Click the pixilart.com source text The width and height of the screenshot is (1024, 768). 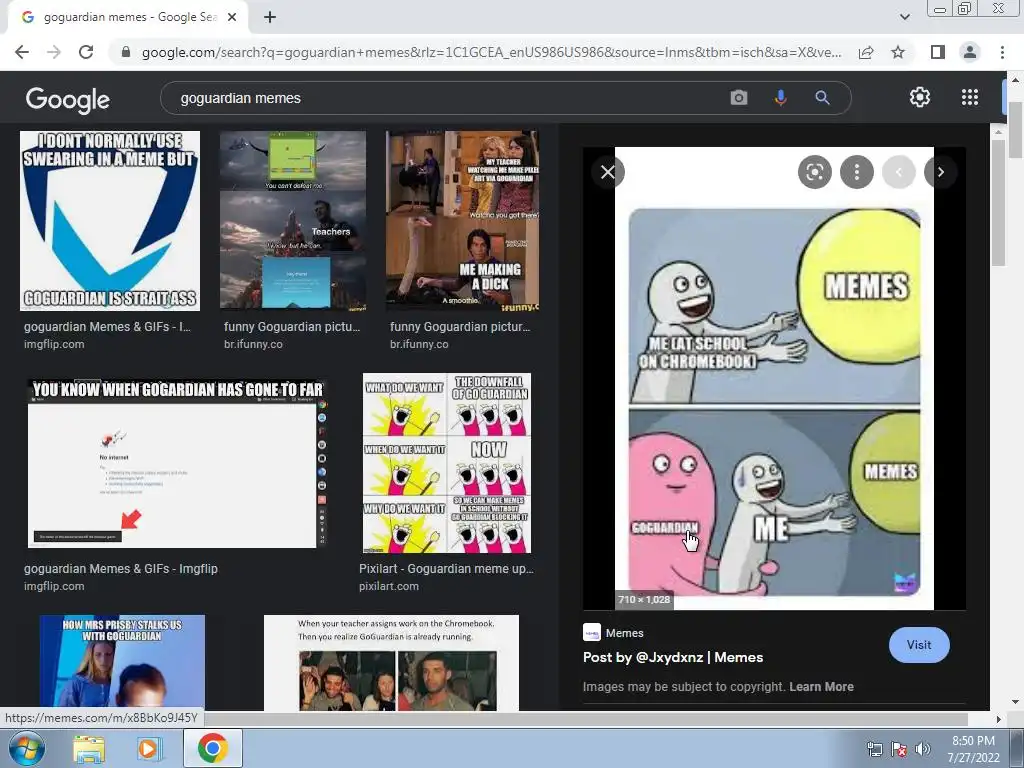tap(389, 586)
